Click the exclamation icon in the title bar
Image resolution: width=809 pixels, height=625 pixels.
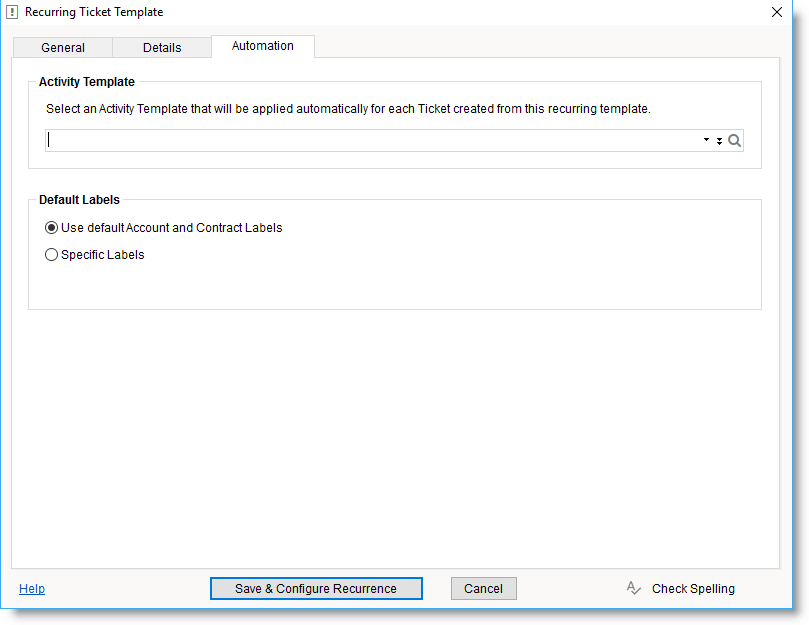(x=12, y=12)
